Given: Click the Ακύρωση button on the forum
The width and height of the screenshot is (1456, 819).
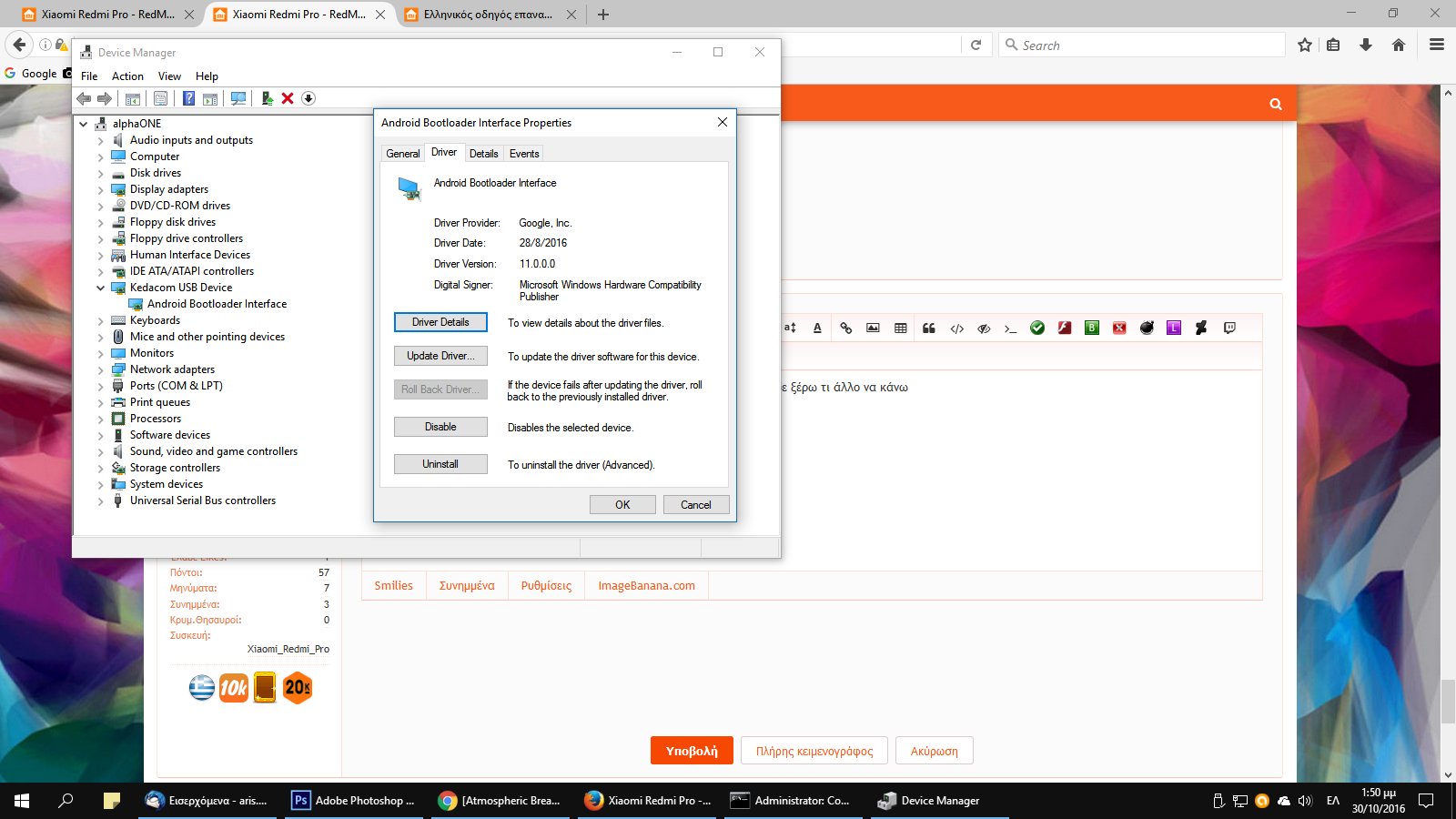Looking at the screenshot, I should pyautogui.click(x=934, y=751).
